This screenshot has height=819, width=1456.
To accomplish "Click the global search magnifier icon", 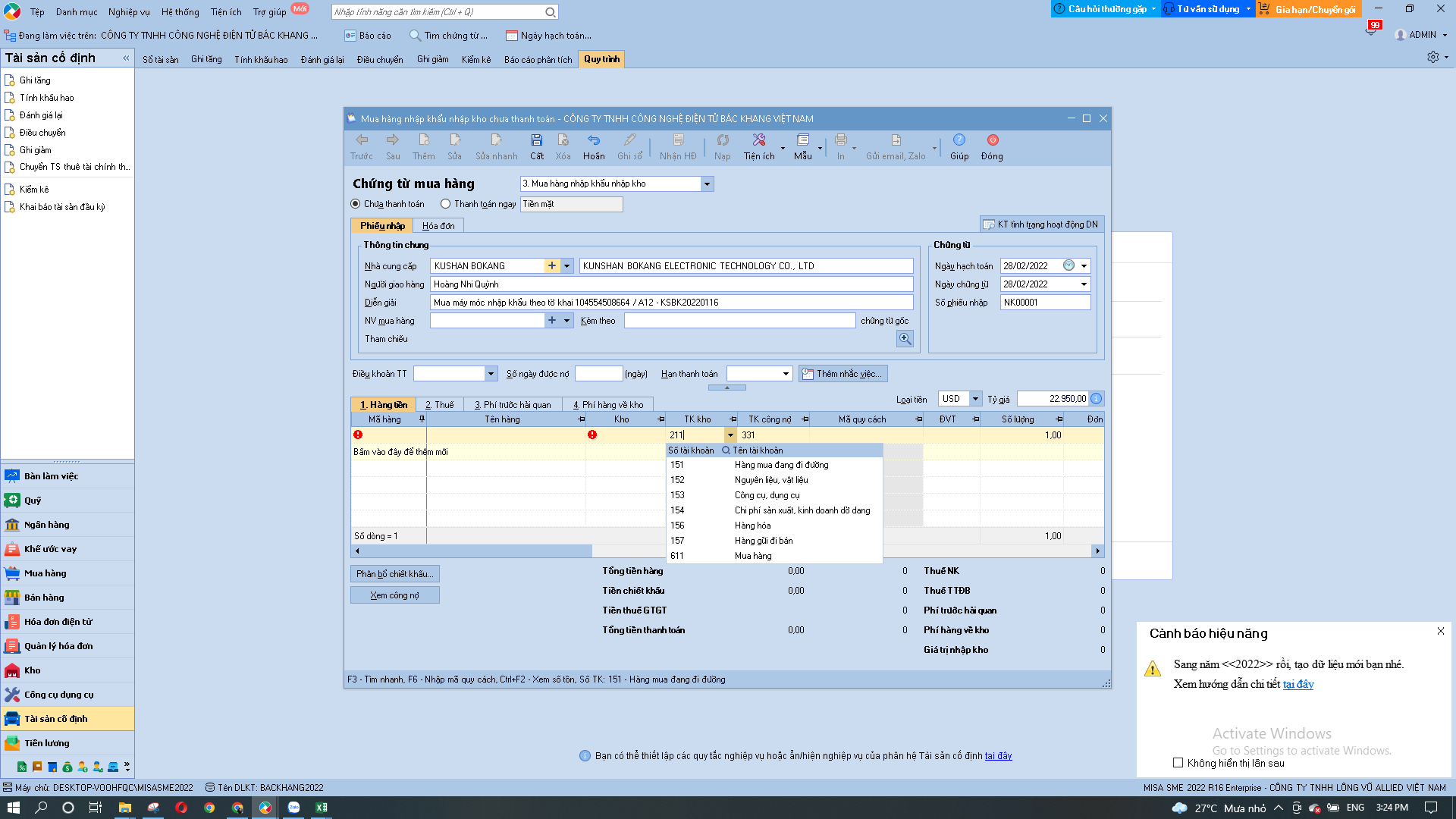I will 551,12.
